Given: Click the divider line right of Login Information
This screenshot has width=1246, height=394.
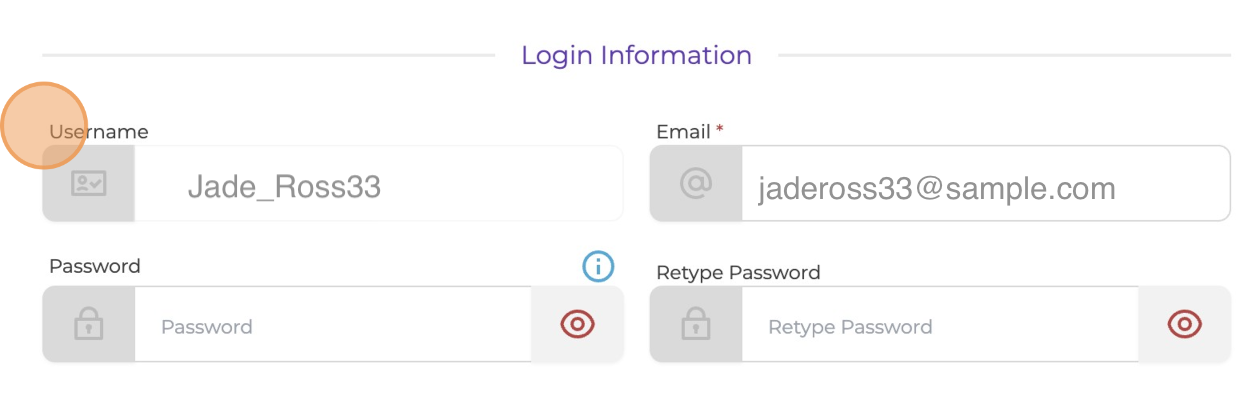Looking at the screenshot, I should click(x=1004, y=55).
